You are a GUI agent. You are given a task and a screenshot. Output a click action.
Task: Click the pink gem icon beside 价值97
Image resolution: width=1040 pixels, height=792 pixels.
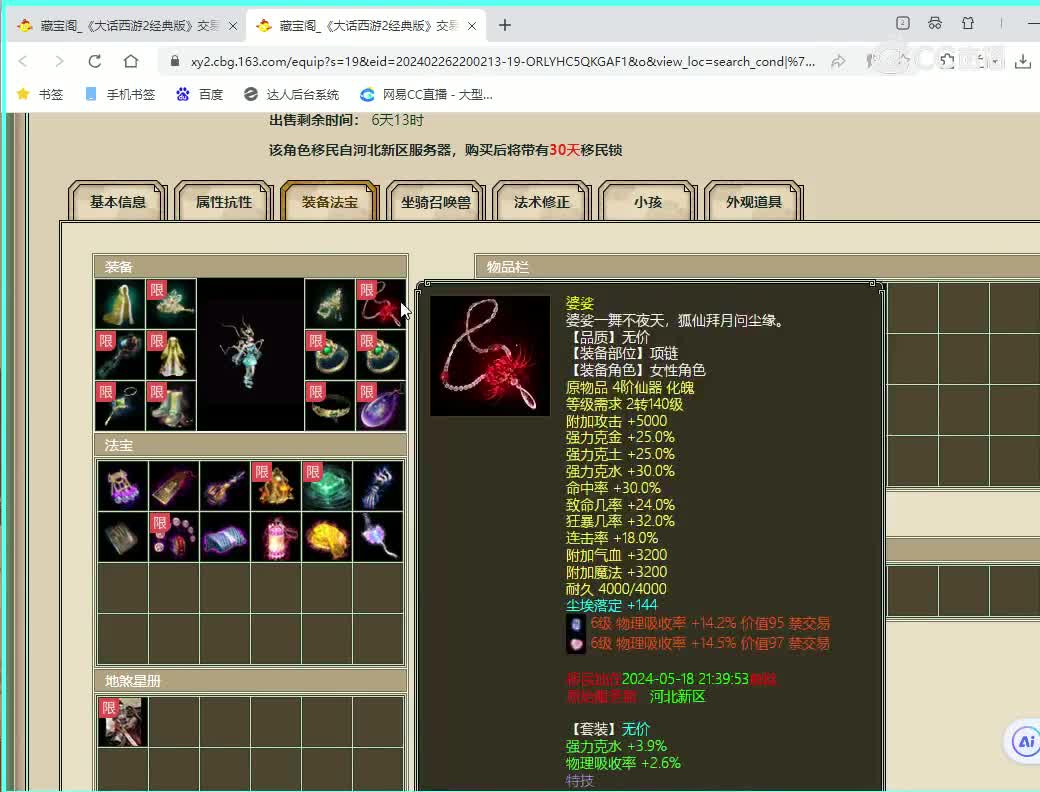pyautogui.click(x=576, y=643)
